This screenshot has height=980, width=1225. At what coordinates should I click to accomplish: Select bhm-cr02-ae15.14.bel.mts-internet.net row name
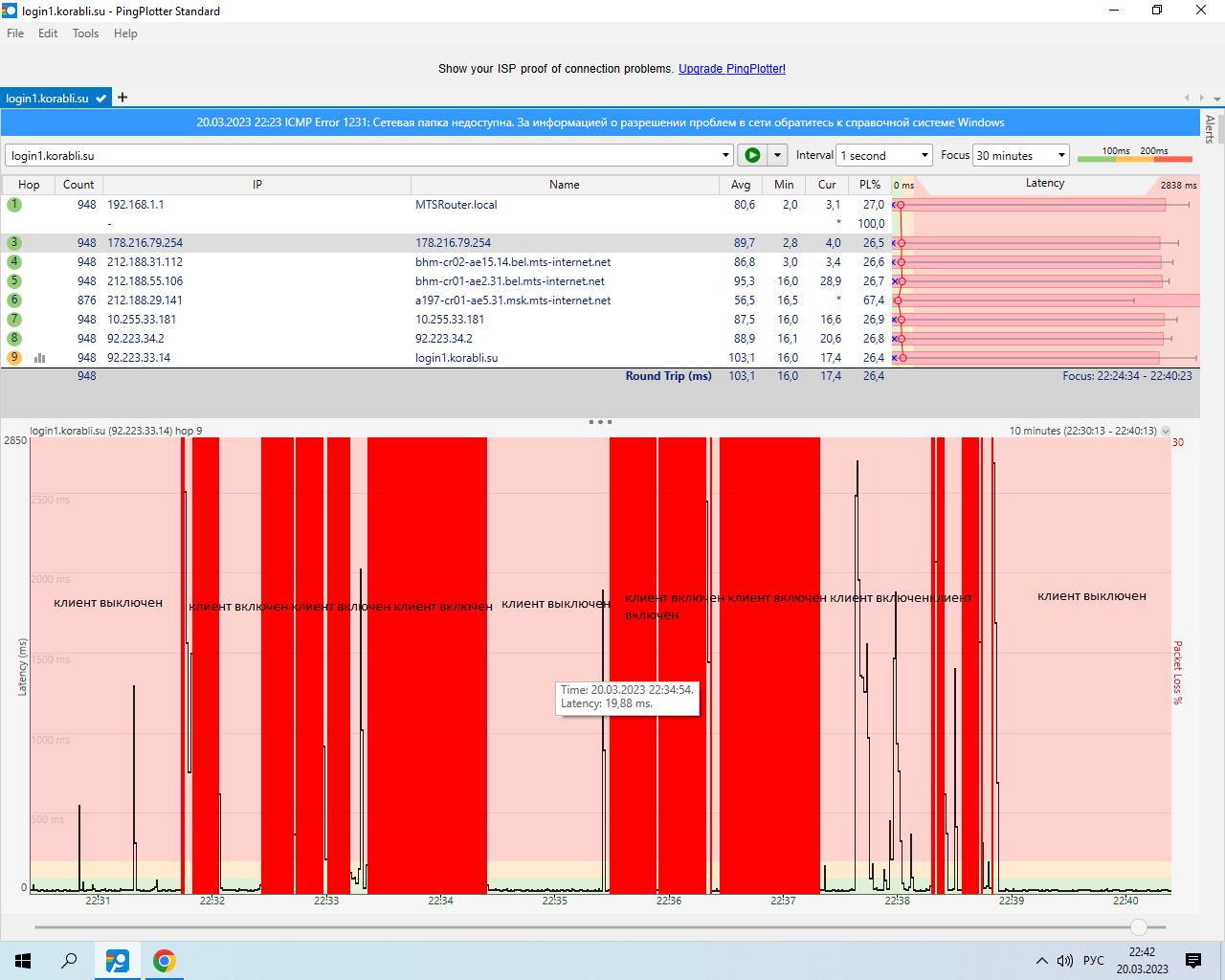(513, 262)
